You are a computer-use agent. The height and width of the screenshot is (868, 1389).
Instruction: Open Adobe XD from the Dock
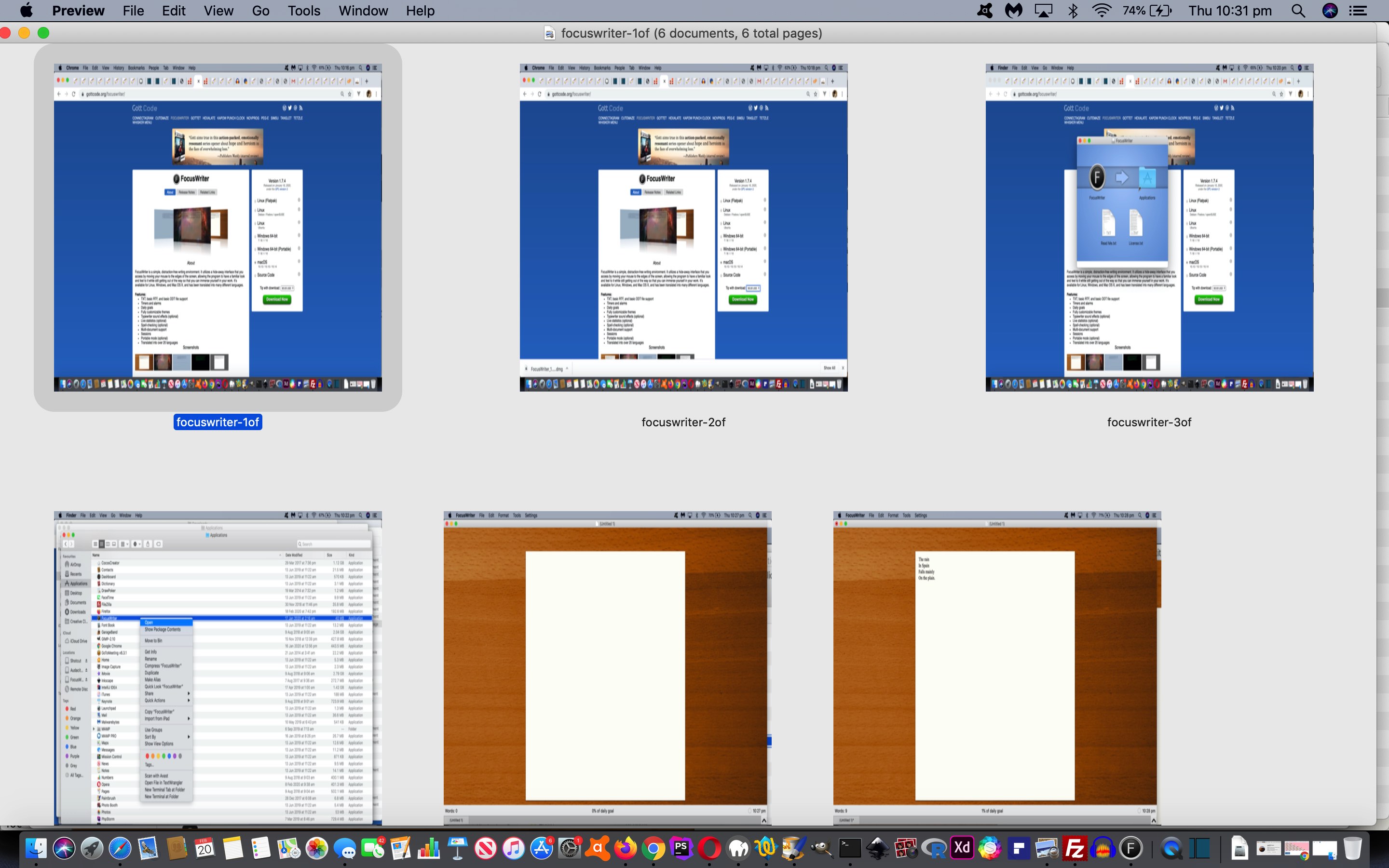coord(963,848)
